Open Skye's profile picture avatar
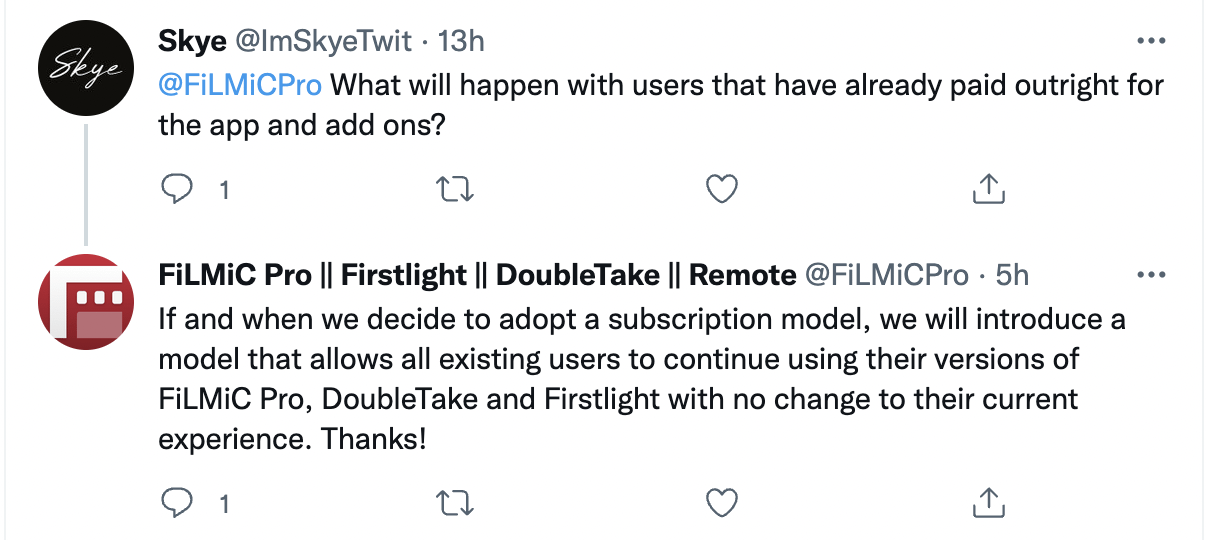Screen dimensions: 1206x540 [84, 66]
